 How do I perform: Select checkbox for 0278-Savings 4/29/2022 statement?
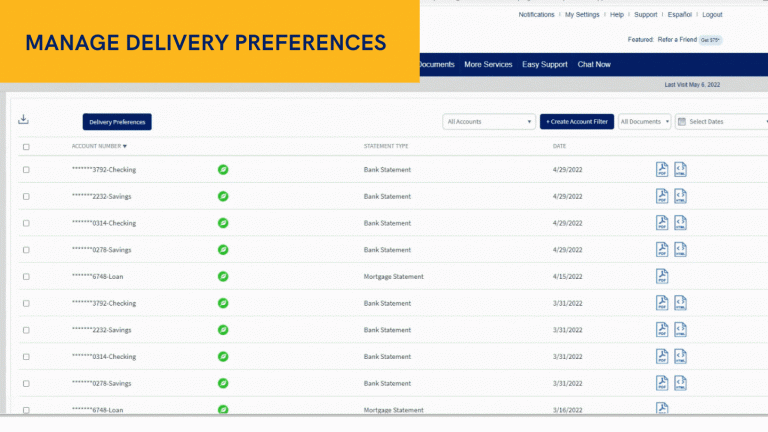click(x=26, y=250)
